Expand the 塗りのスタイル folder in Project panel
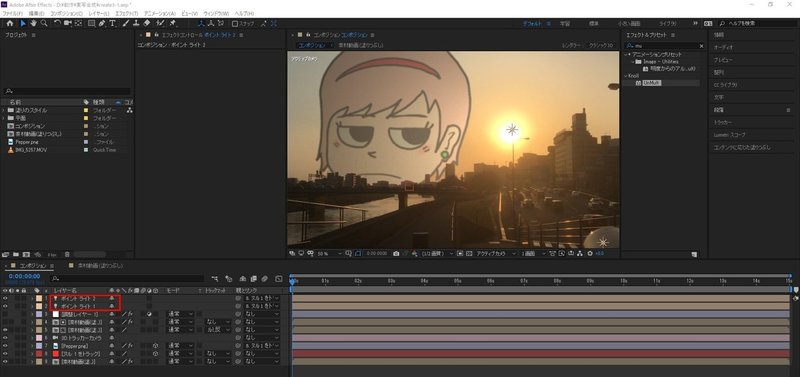The width and height of the screenshot is (800, 377). tap(4, 110)
